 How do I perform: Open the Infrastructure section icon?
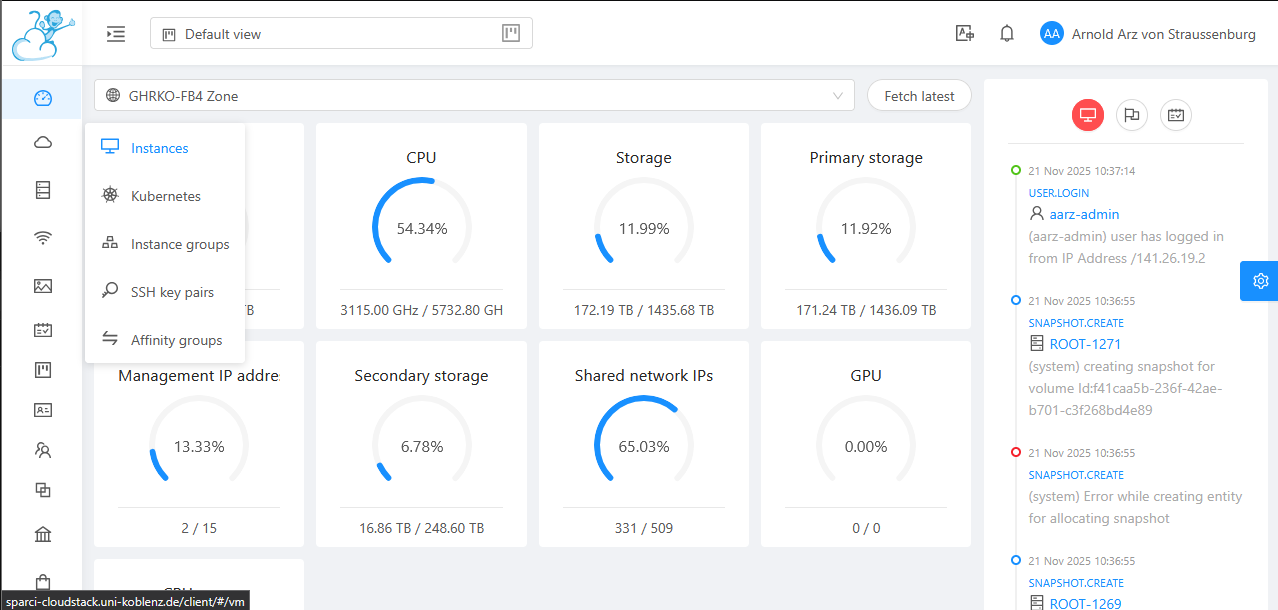tap(42, 533)
